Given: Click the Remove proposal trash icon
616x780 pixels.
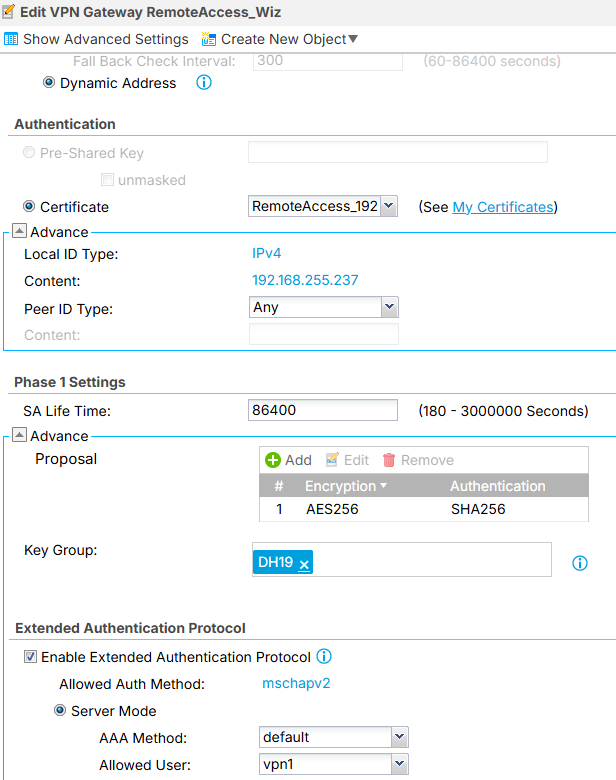Looking at the screenshot, I should pyautogui.click(x=389, y=460).
